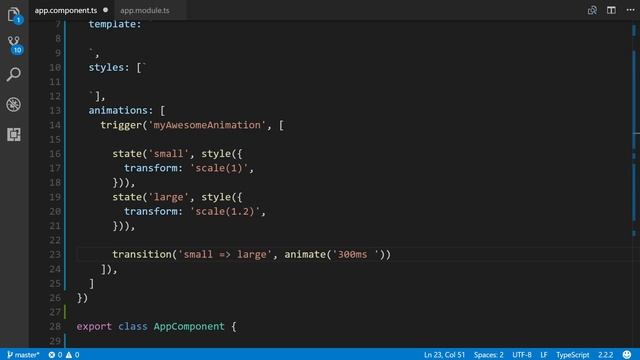Click line number 28 in gutter
This screenshot has height=360, width=640.
tap(55, 326)
